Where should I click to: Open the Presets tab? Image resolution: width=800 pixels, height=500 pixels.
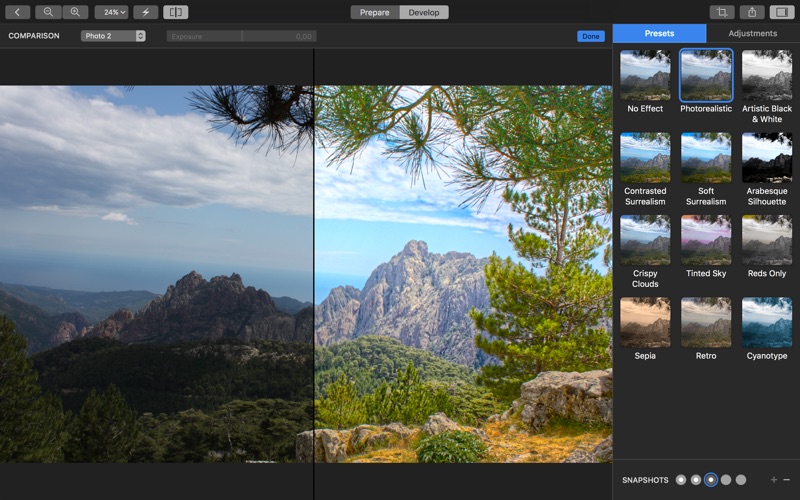pos(659,33)
